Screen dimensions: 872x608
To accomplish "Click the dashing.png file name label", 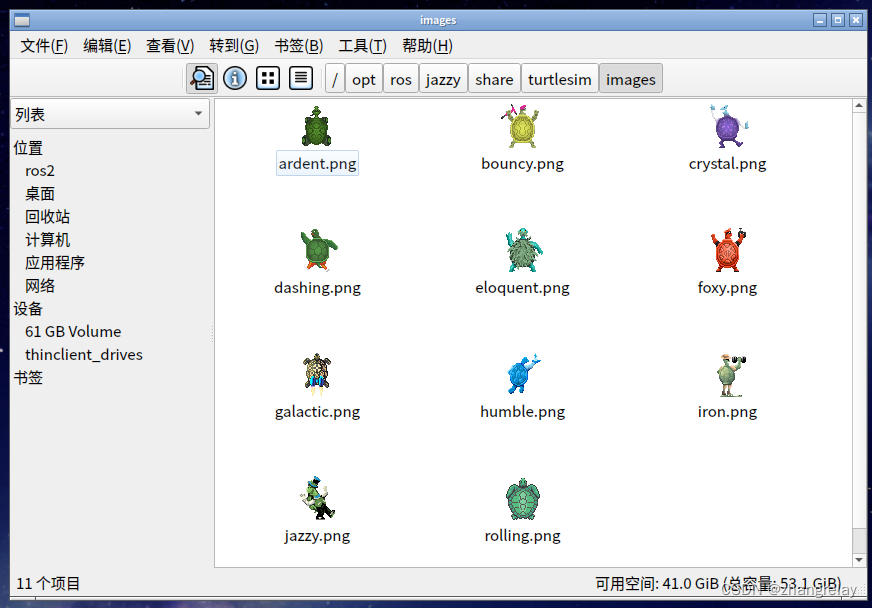I will pos(317,288).
